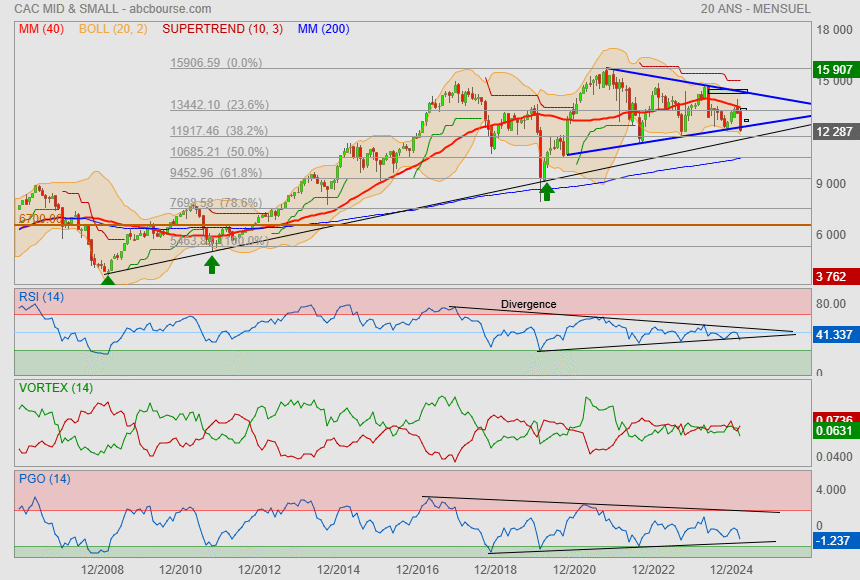Click the 6700.00 horizontal support label

coord(41,218)
